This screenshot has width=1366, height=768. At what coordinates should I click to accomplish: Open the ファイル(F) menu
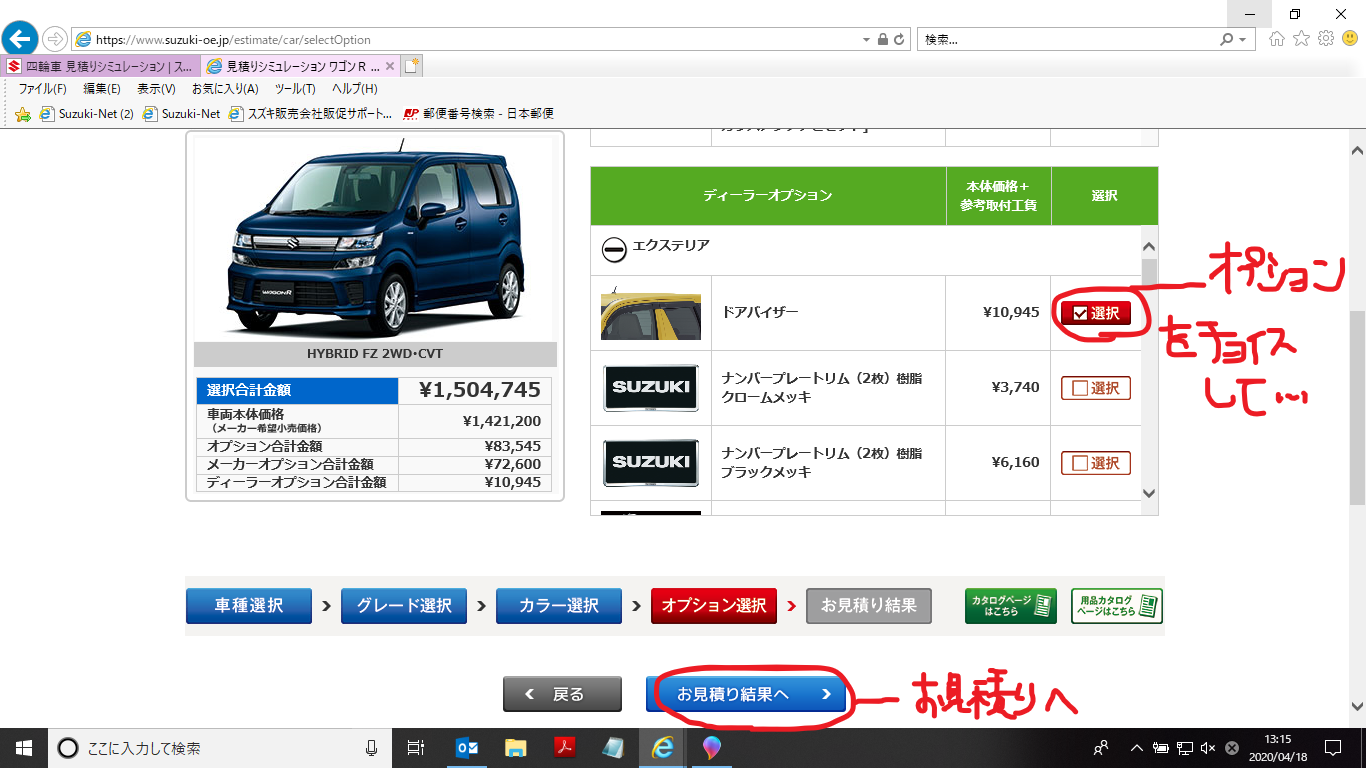coord(42,89)
